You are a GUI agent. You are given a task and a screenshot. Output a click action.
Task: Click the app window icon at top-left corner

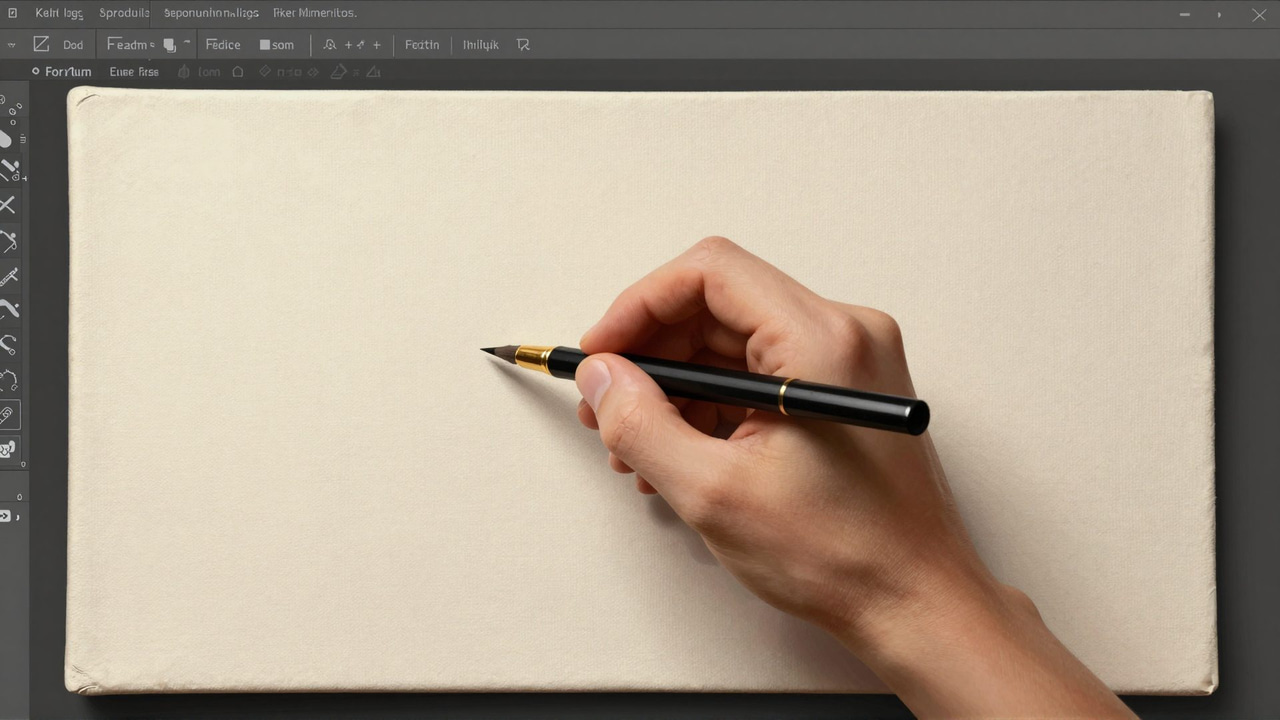click(12, 13)
